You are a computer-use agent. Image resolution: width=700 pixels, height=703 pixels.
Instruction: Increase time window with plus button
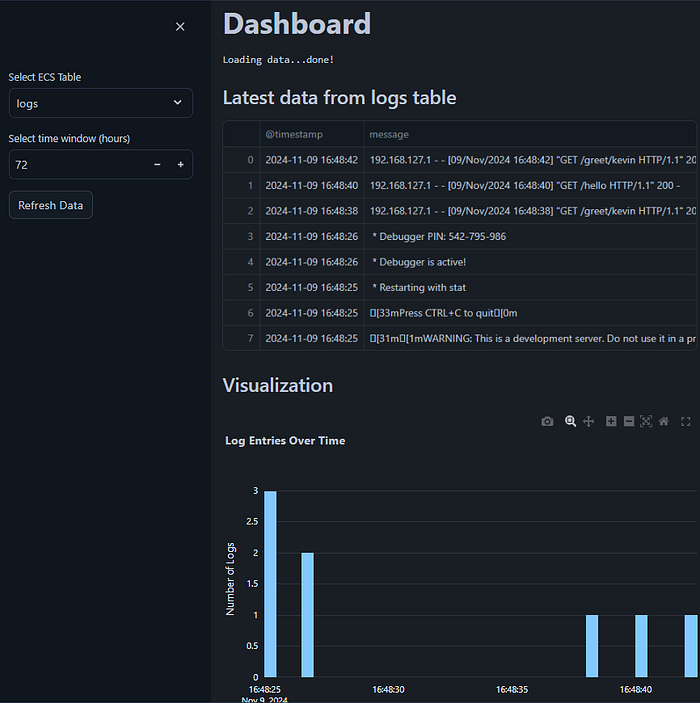click(180, 164)
